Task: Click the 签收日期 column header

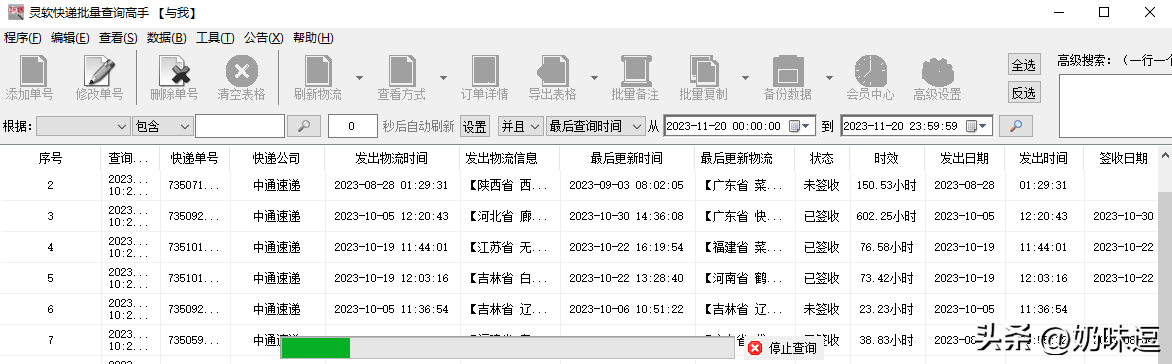Action: click(1123, 158)
